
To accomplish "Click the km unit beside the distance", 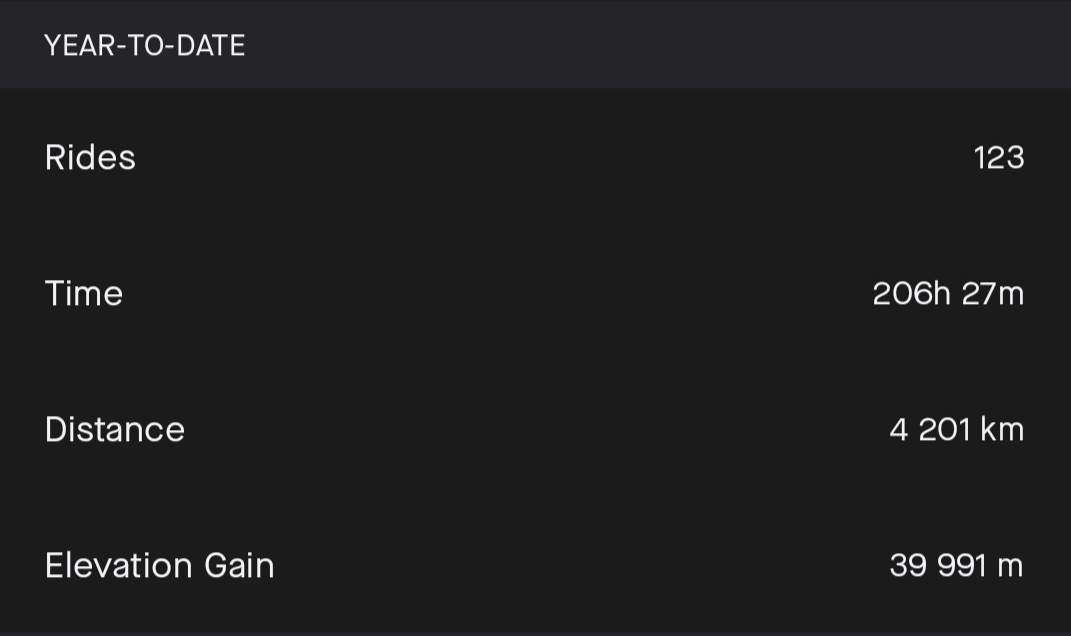I will click(1002, 430).
